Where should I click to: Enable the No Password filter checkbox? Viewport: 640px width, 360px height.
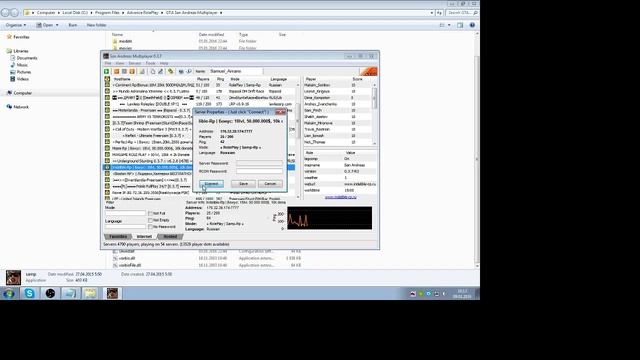coord(150,227)
